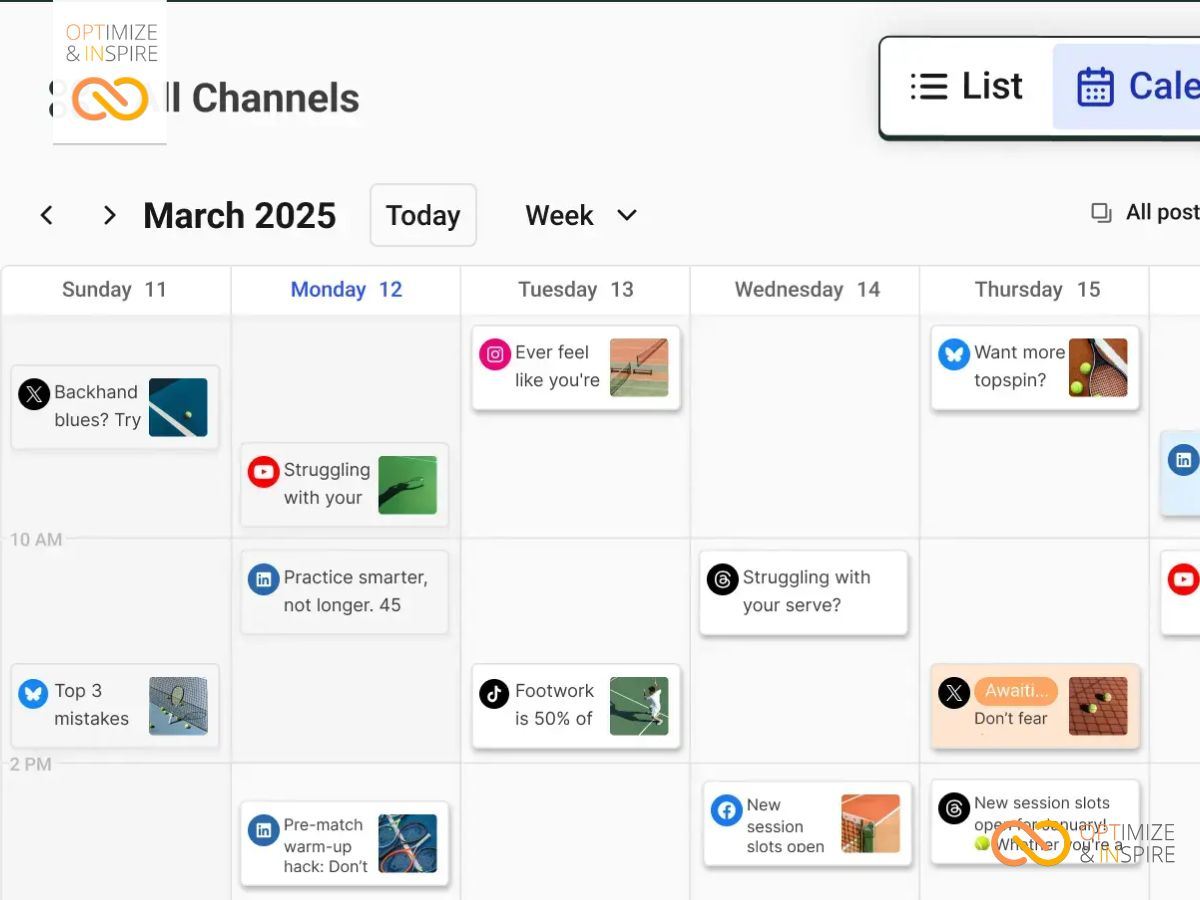
Task: Switch to the List view tab
Action: 966,87
